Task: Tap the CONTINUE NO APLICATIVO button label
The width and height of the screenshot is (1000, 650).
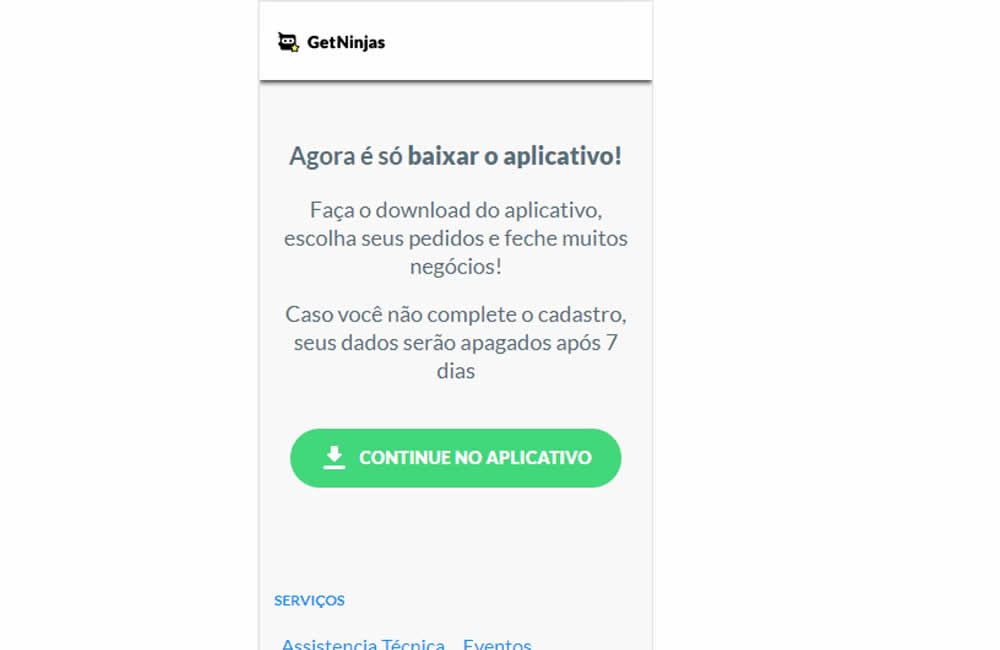Action: click(x=475, y=458)
